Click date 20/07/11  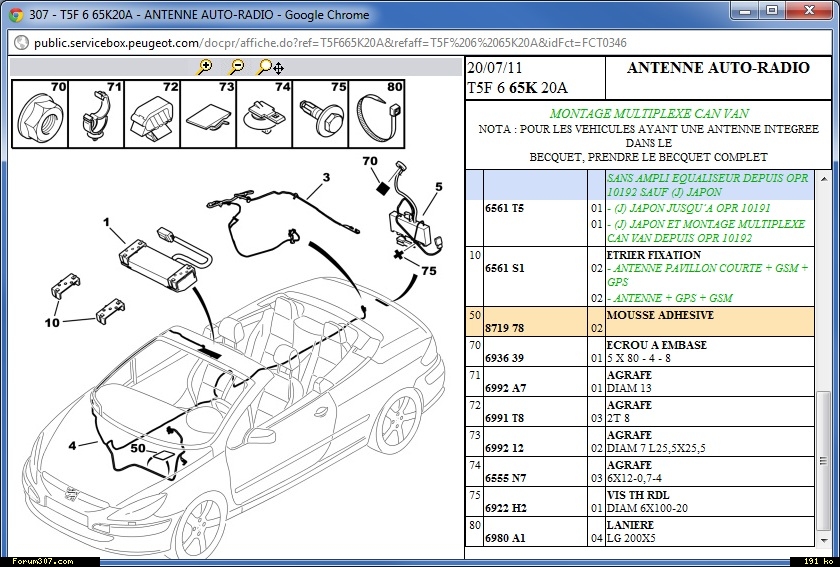pyautogui.click(x=494, y=68)
